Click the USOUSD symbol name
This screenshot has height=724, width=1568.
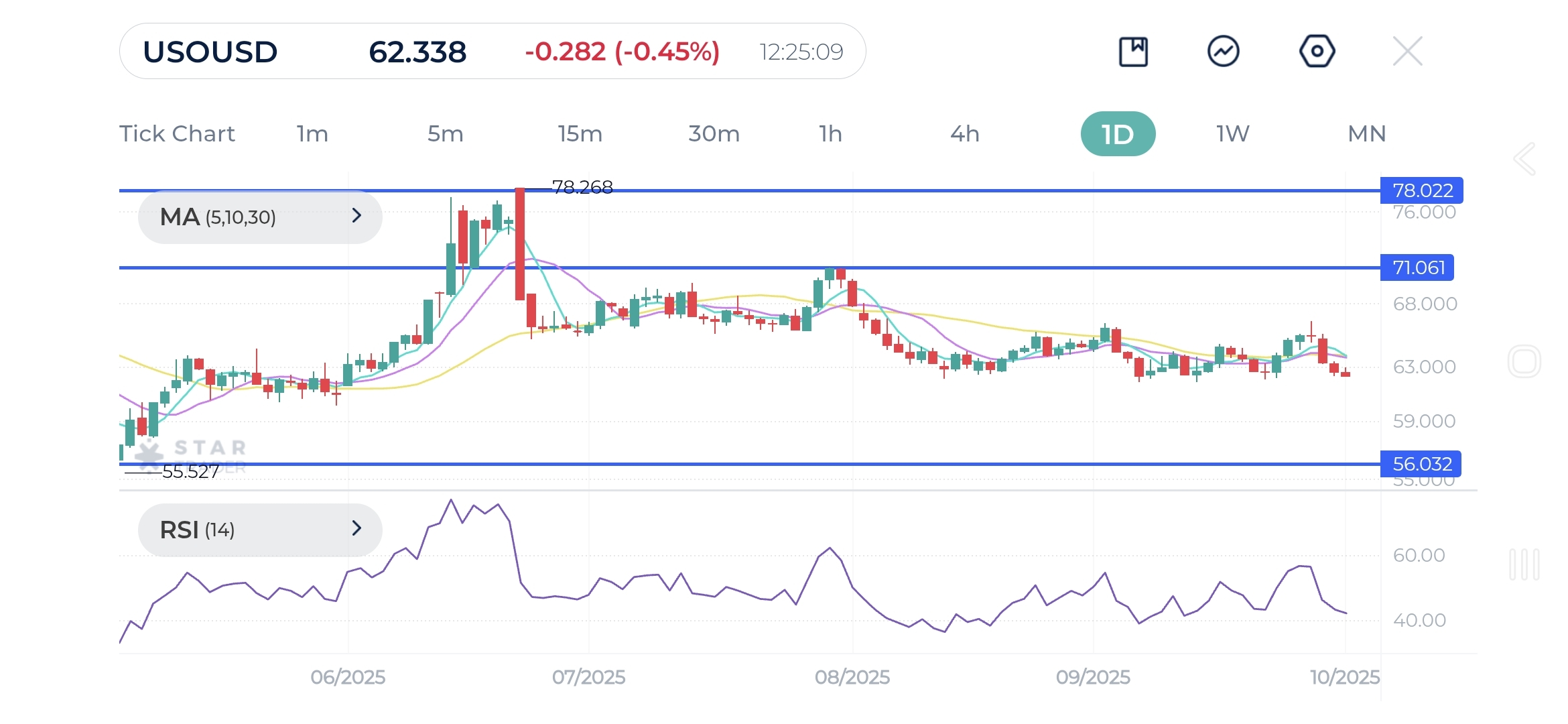[x=210, y=52]
